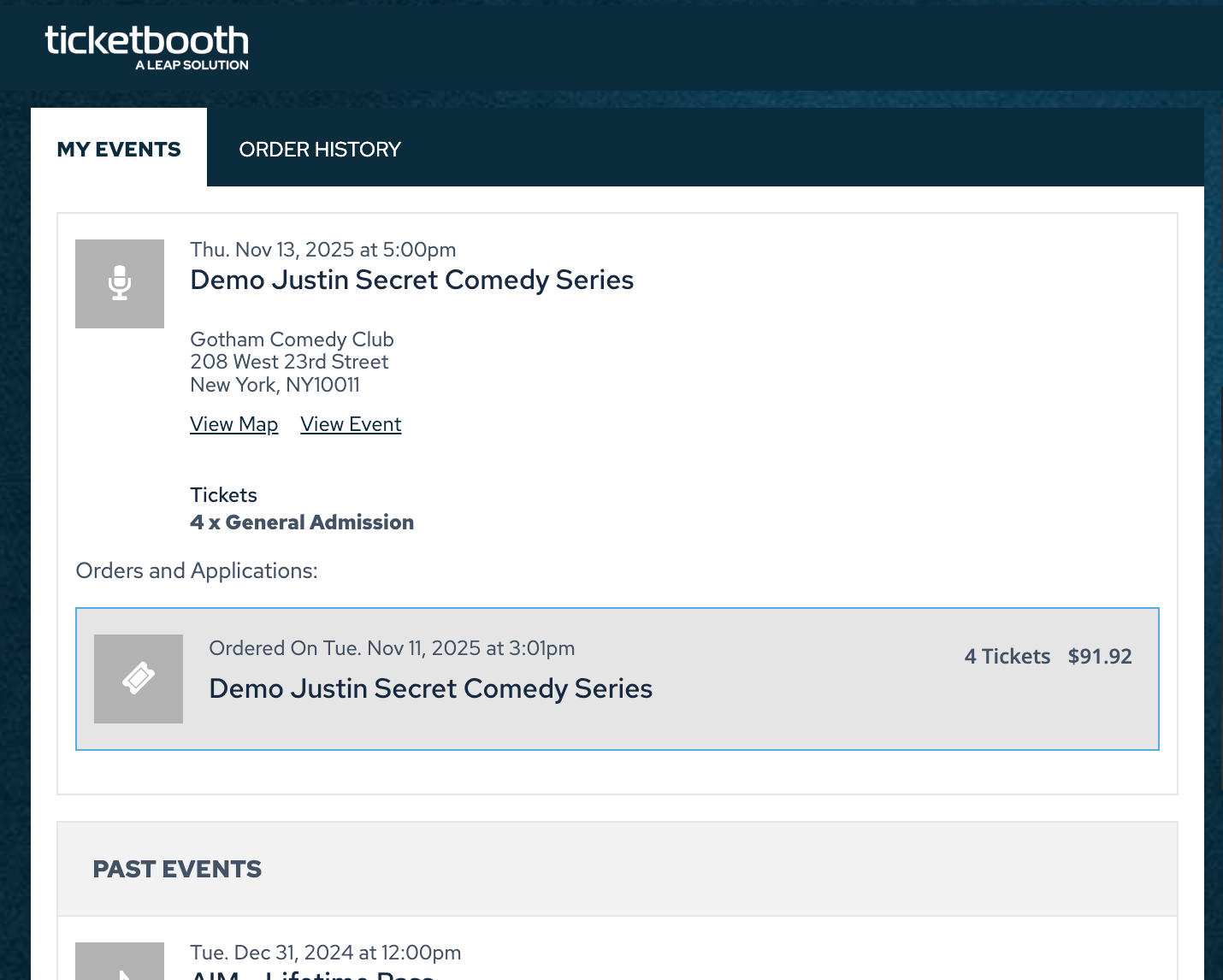
Task: Click the 4 x General Admission ticket line
Action: click(302, 522)
